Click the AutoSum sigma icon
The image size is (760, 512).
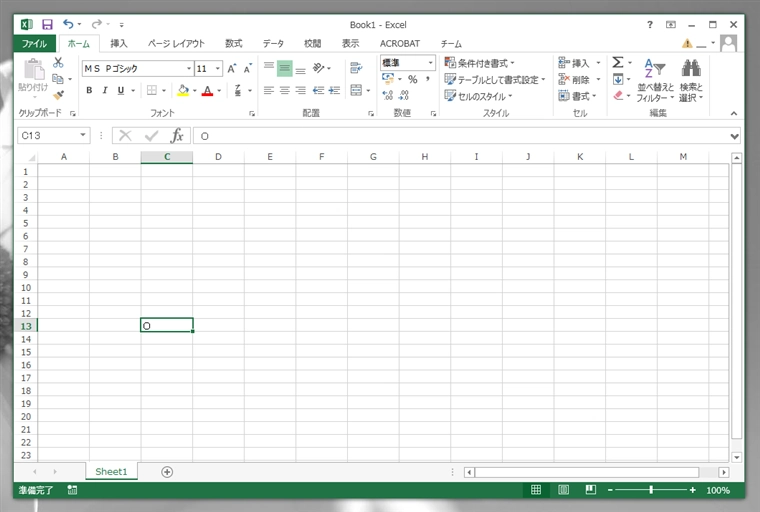pyautogui.click(x=618, y=62)
